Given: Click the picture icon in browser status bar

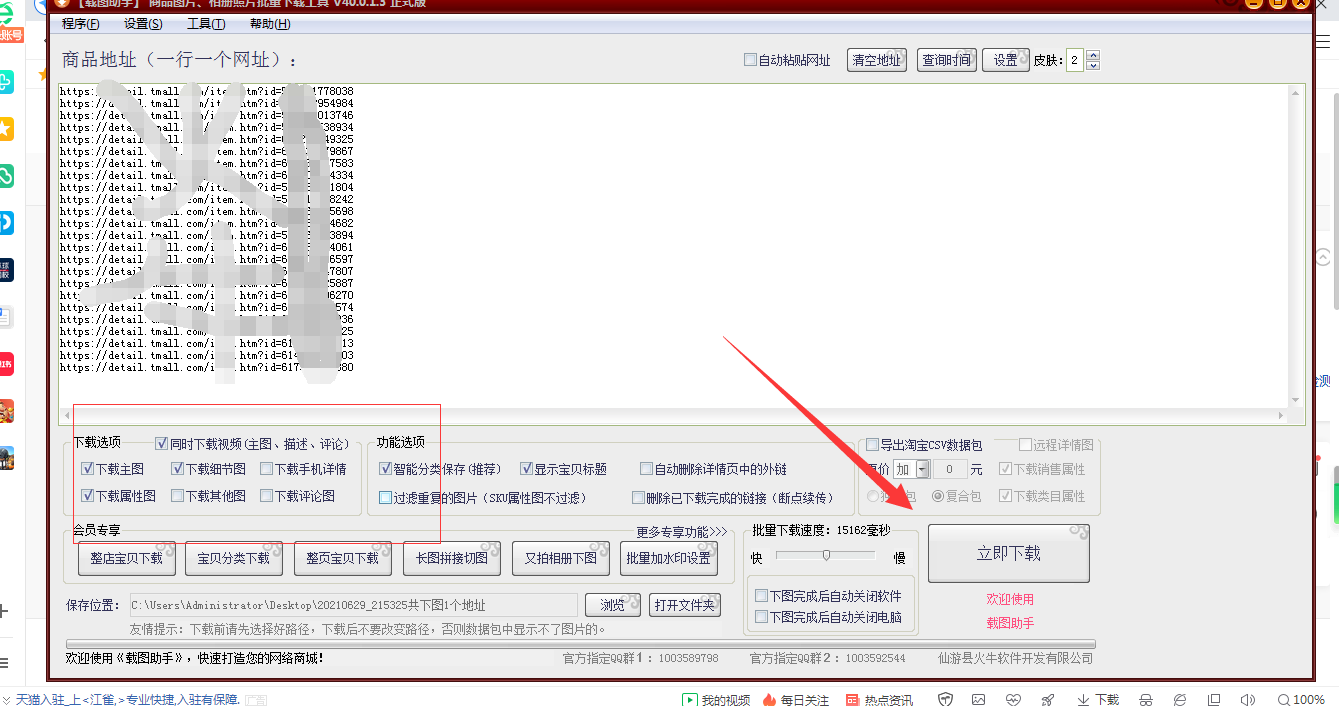Looking at the screenshot, I should click(979, 700).
